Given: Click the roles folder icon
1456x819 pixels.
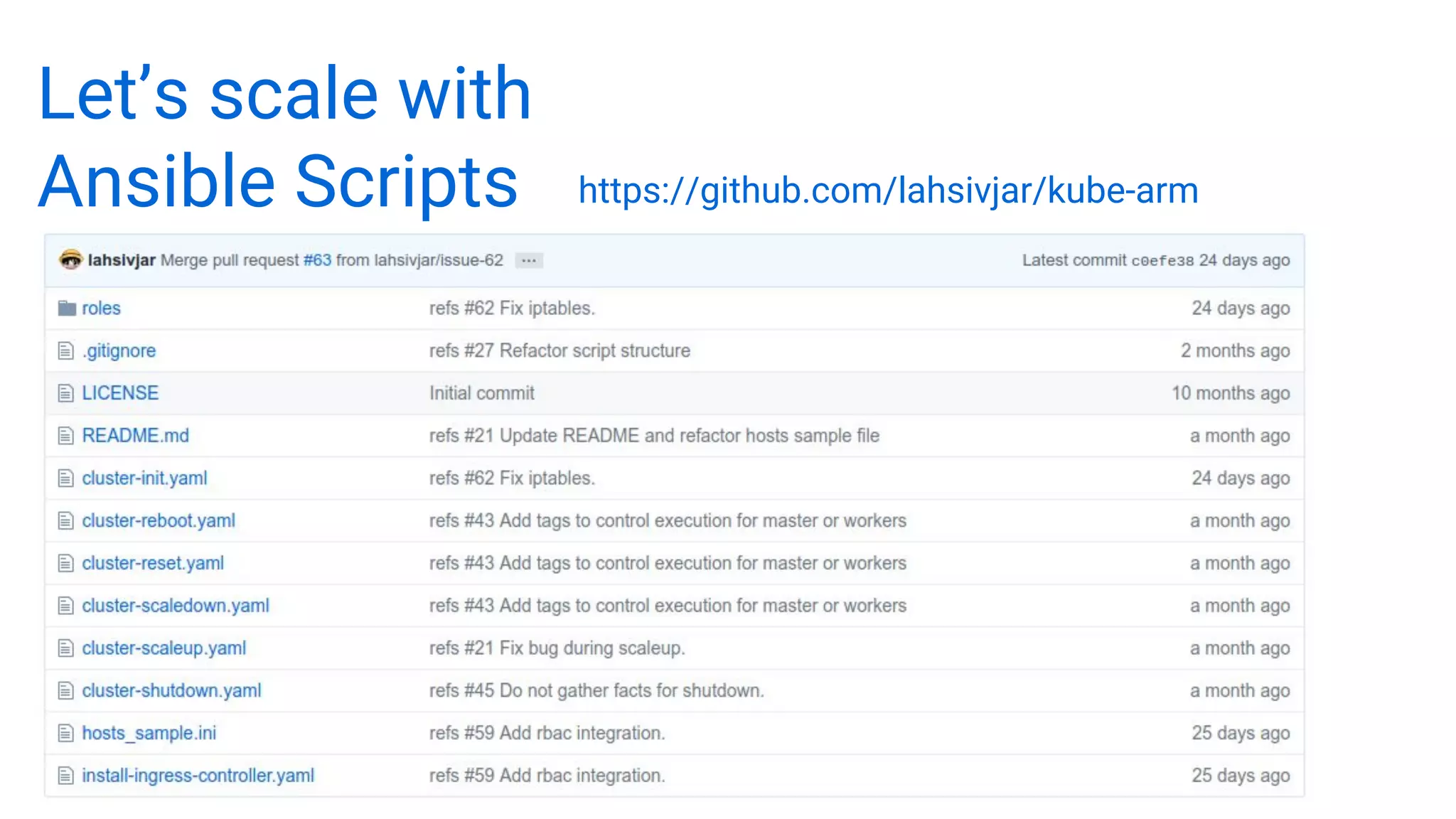Looking at the screenshot, I should tap(67, 308).
